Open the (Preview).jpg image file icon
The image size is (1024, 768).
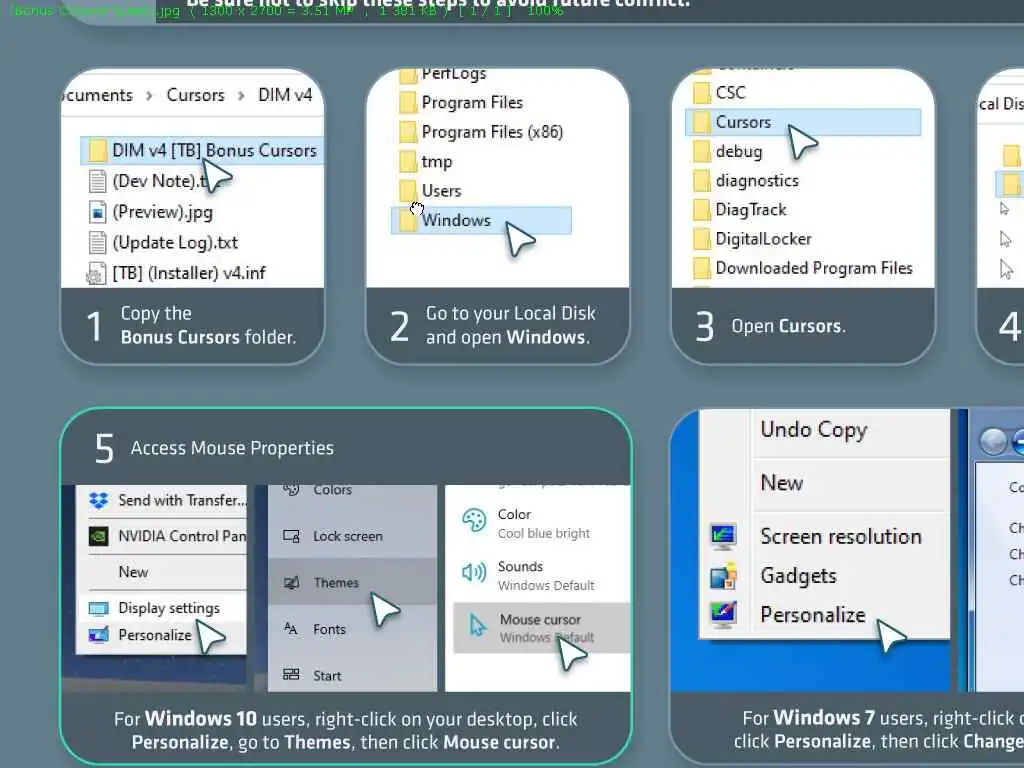[x=97, y=212]
